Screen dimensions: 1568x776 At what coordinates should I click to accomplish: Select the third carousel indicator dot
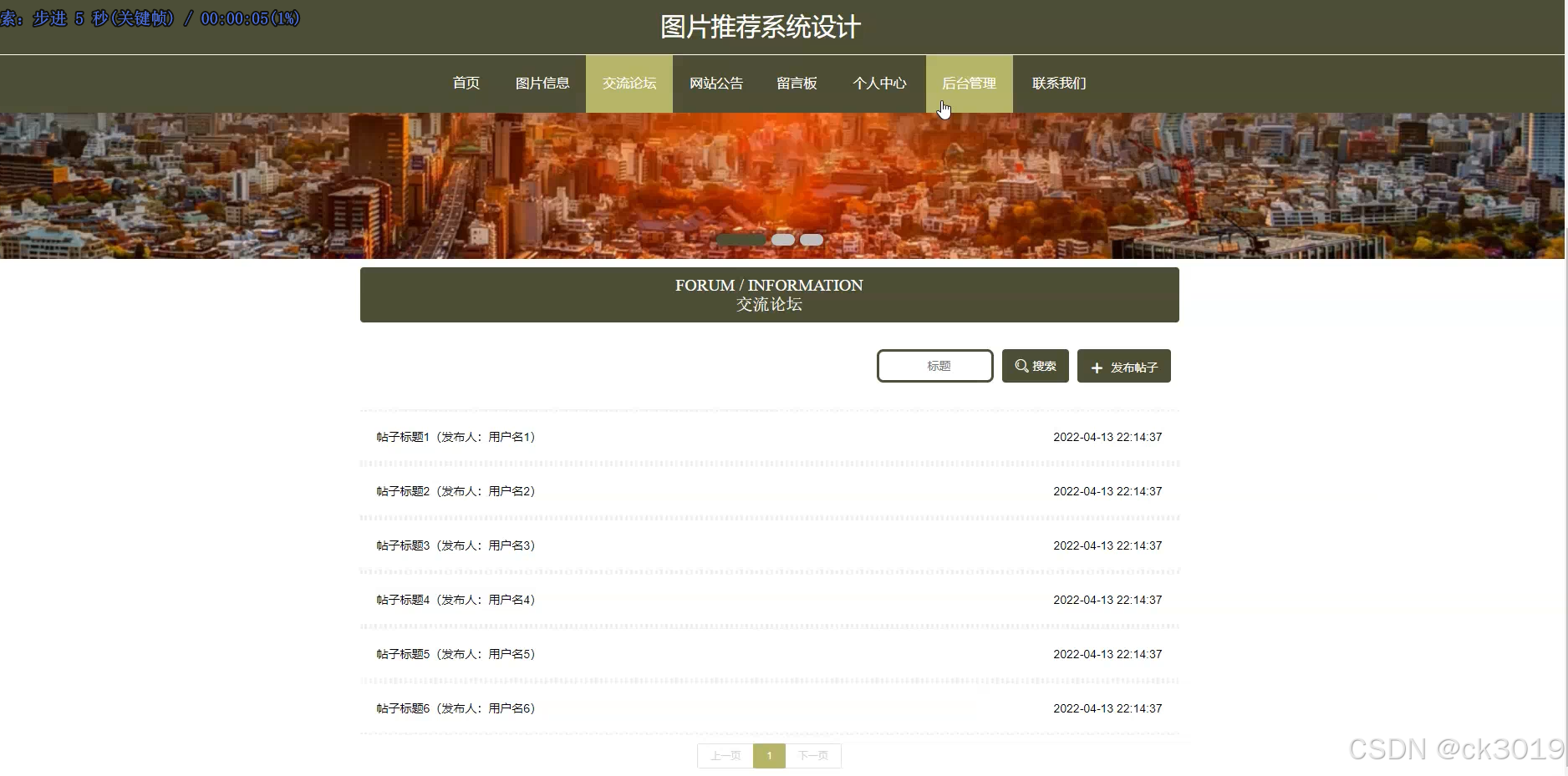(811, 240)
